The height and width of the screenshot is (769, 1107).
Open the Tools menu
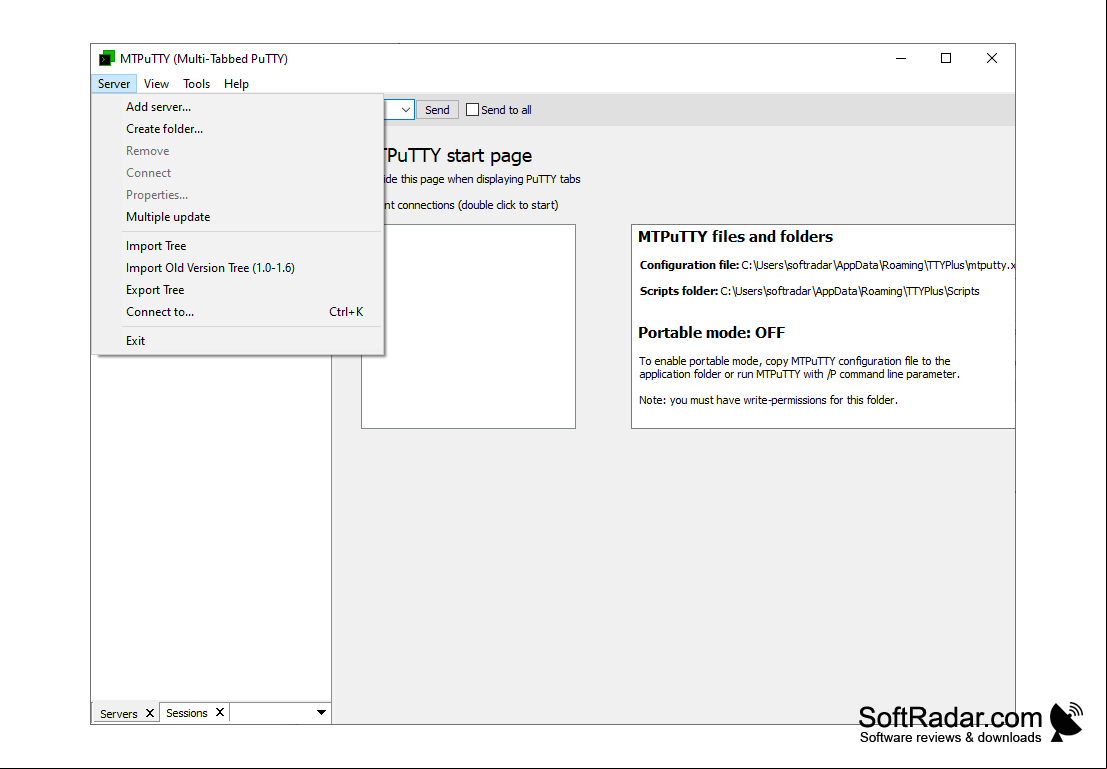pyautogui.click(x=196, y=83)
